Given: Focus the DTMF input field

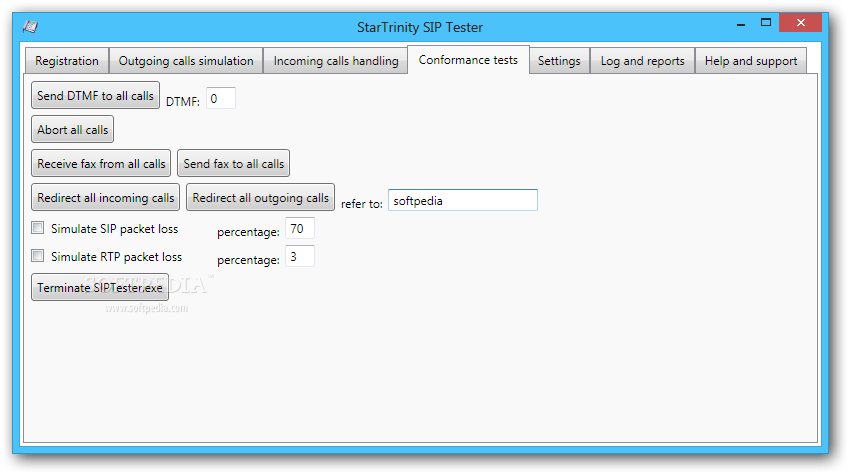Looking at the screenshot, I should (x=221, y=99).
